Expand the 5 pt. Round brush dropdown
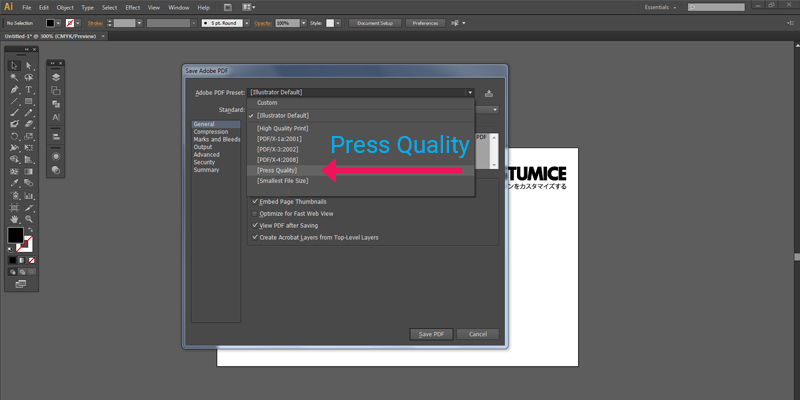The height and width of the screenshot is (400, 800). click(x=247, y=23)
